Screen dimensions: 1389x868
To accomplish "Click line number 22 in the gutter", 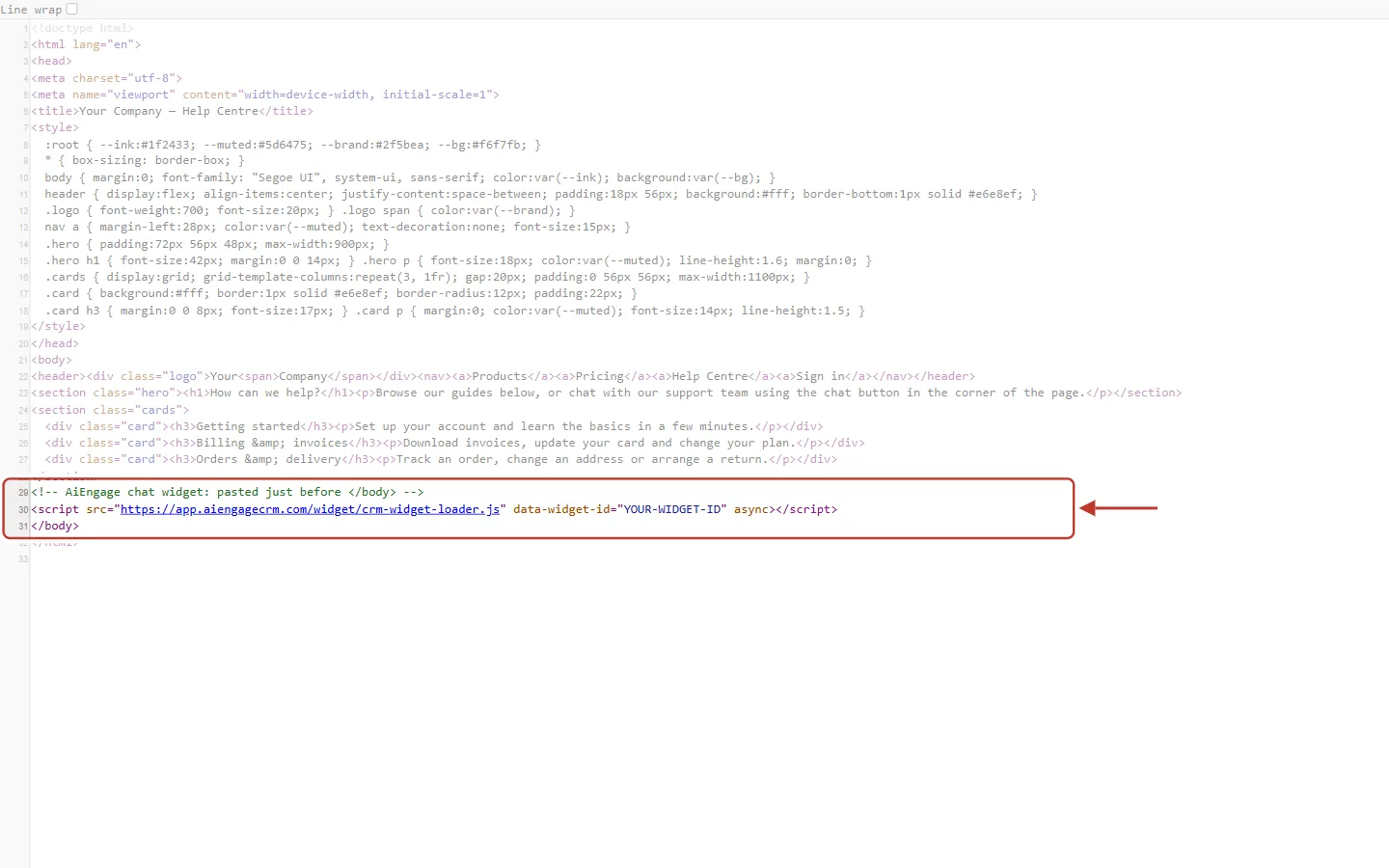I will coord(23,376).
